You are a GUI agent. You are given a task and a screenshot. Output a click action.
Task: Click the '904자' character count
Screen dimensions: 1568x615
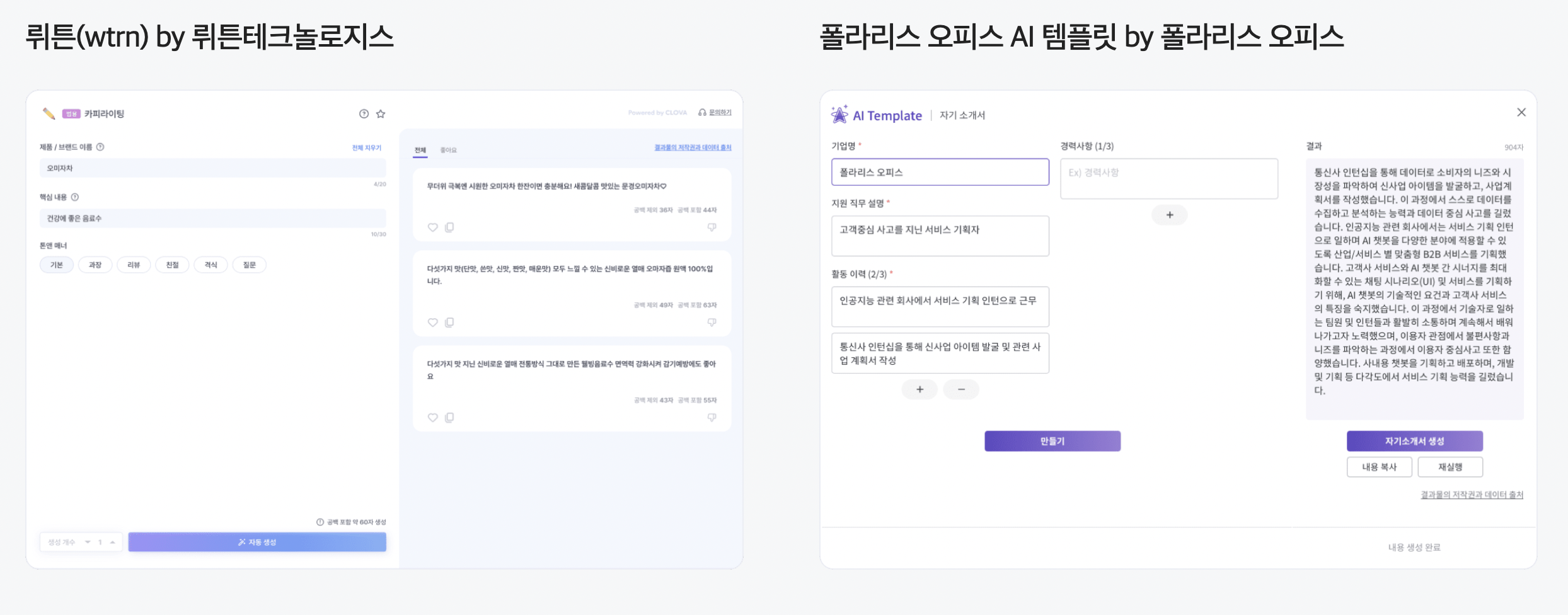(1514, 147)
